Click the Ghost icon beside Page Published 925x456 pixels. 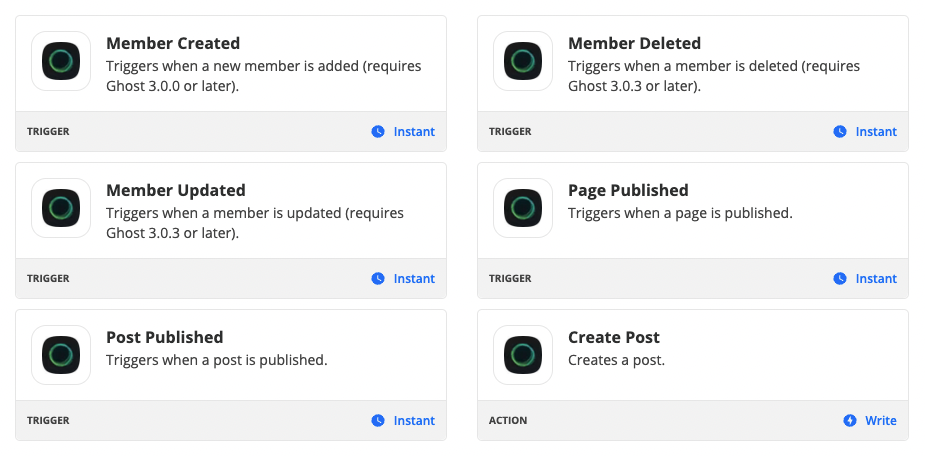click(x=523, y=208)
